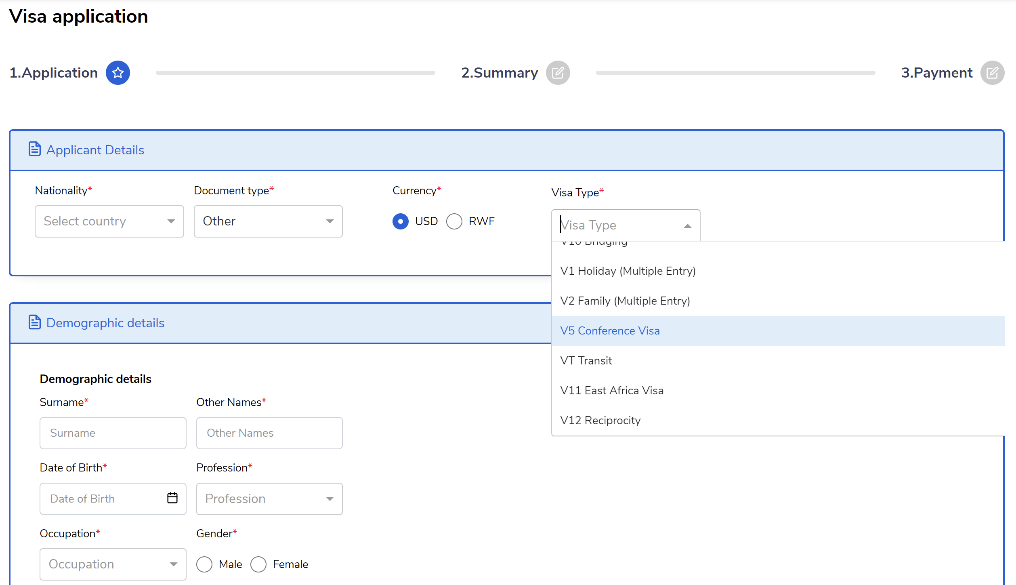This screenshot has height=585, width=1016.
Task: Select V5 Conference Visa from list
Action: point(610,331)
